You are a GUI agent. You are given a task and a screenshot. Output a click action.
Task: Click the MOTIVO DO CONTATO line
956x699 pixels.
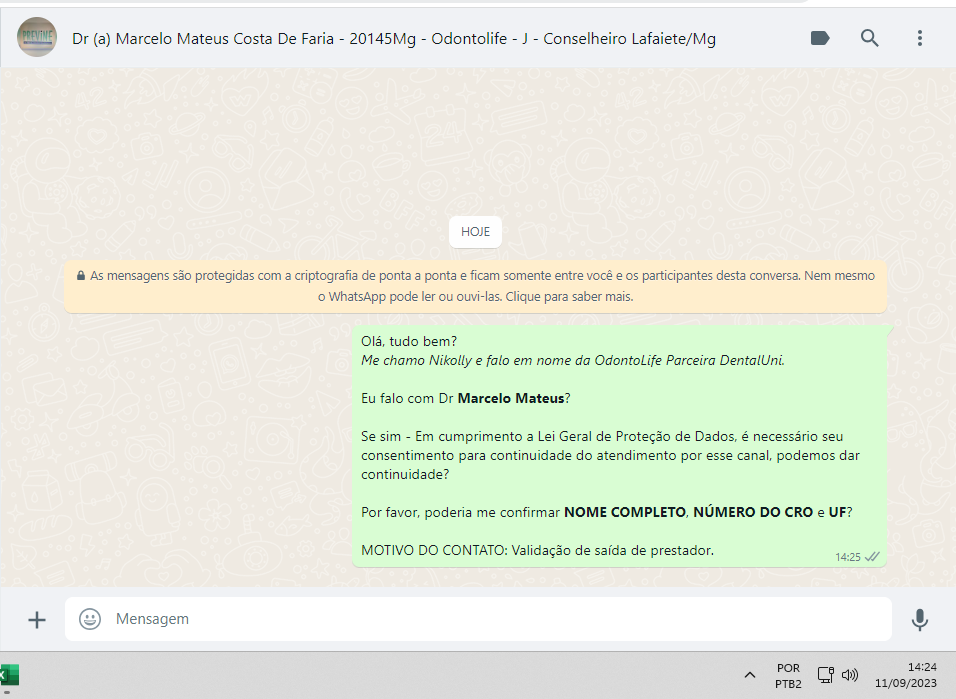537,550
